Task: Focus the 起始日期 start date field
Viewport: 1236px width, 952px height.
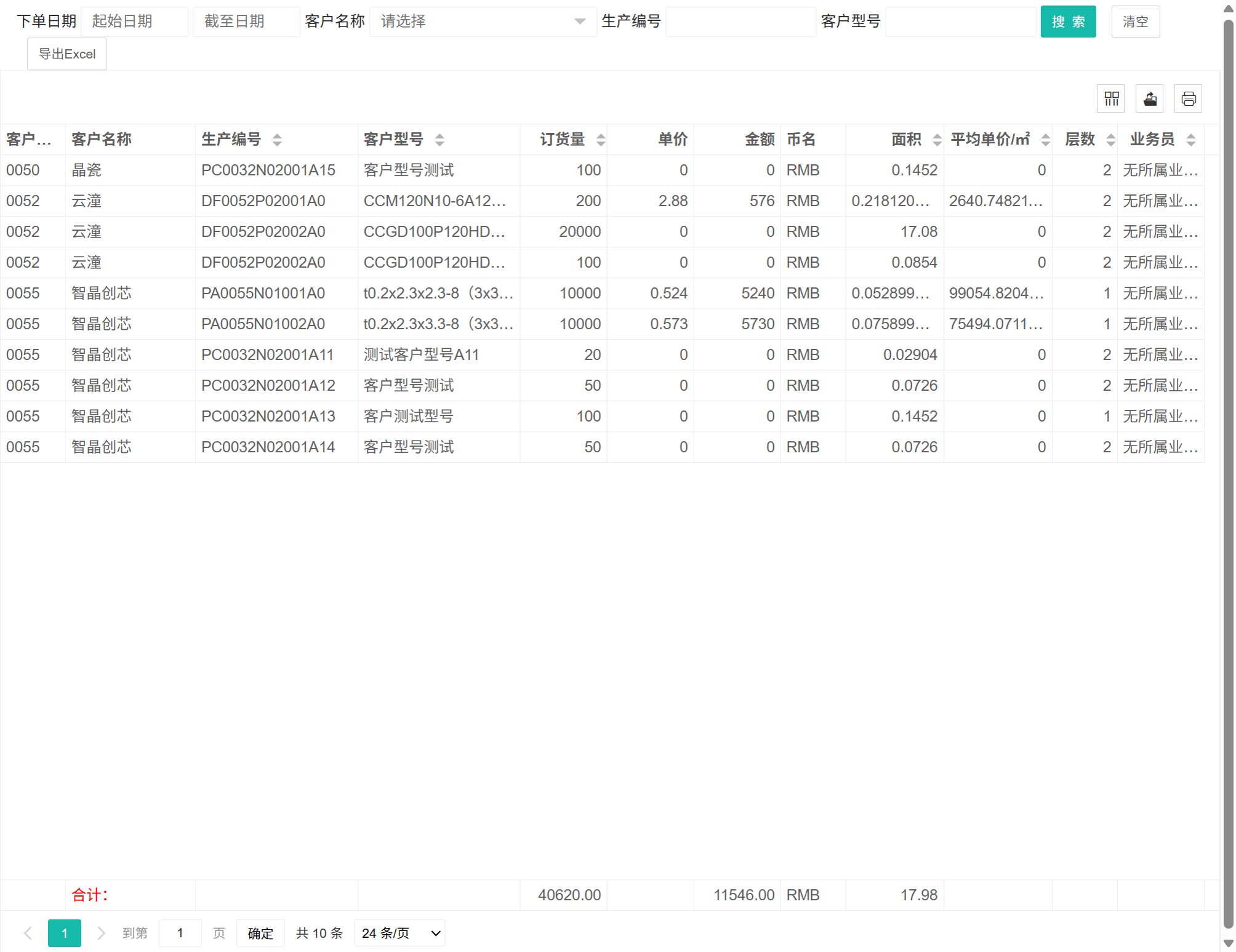Action: 134,22
